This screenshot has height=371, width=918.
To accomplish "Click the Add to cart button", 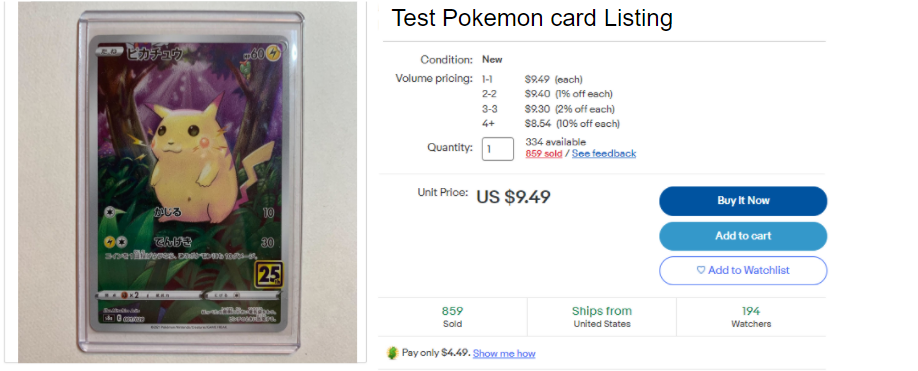I will (743, 236).
